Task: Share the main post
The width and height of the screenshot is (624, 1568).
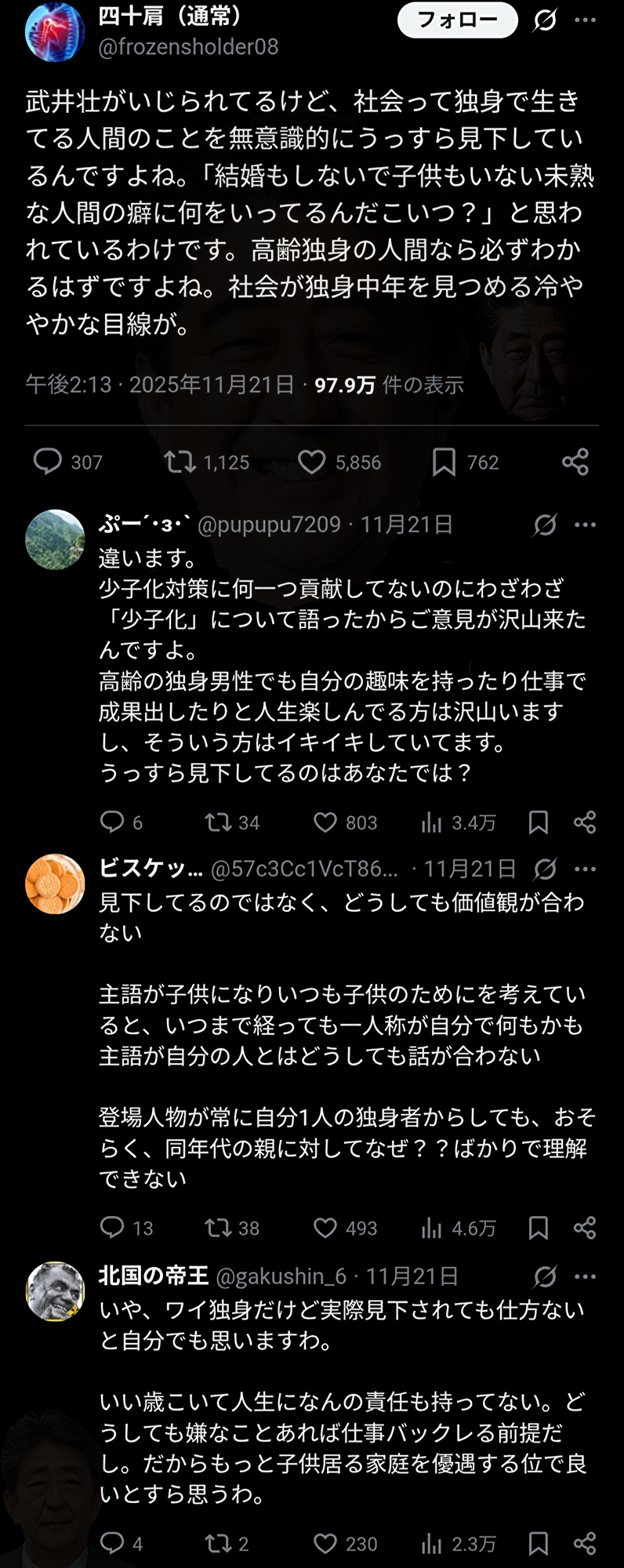Action: click(575, 462)
